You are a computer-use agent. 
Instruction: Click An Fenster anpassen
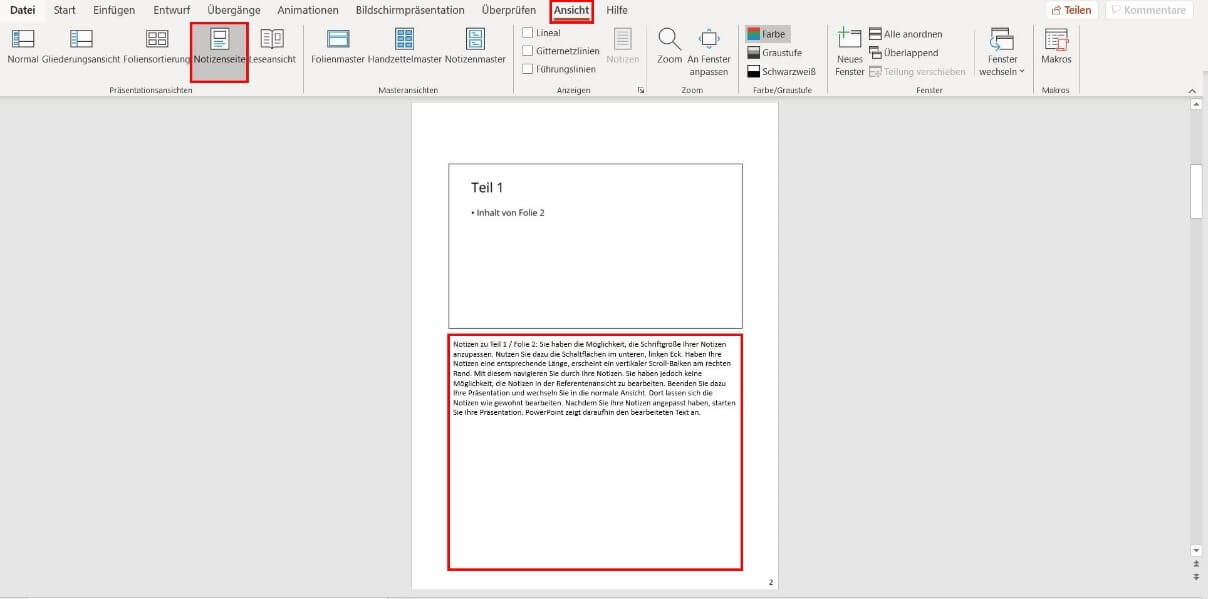pyautogui.click(x=709, y=52)
